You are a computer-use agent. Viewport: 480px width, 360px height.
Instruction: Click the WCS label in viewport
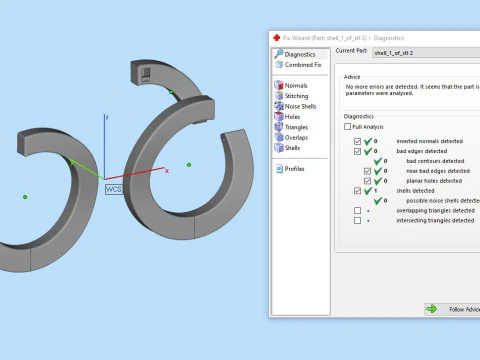(x=114, y=189)
